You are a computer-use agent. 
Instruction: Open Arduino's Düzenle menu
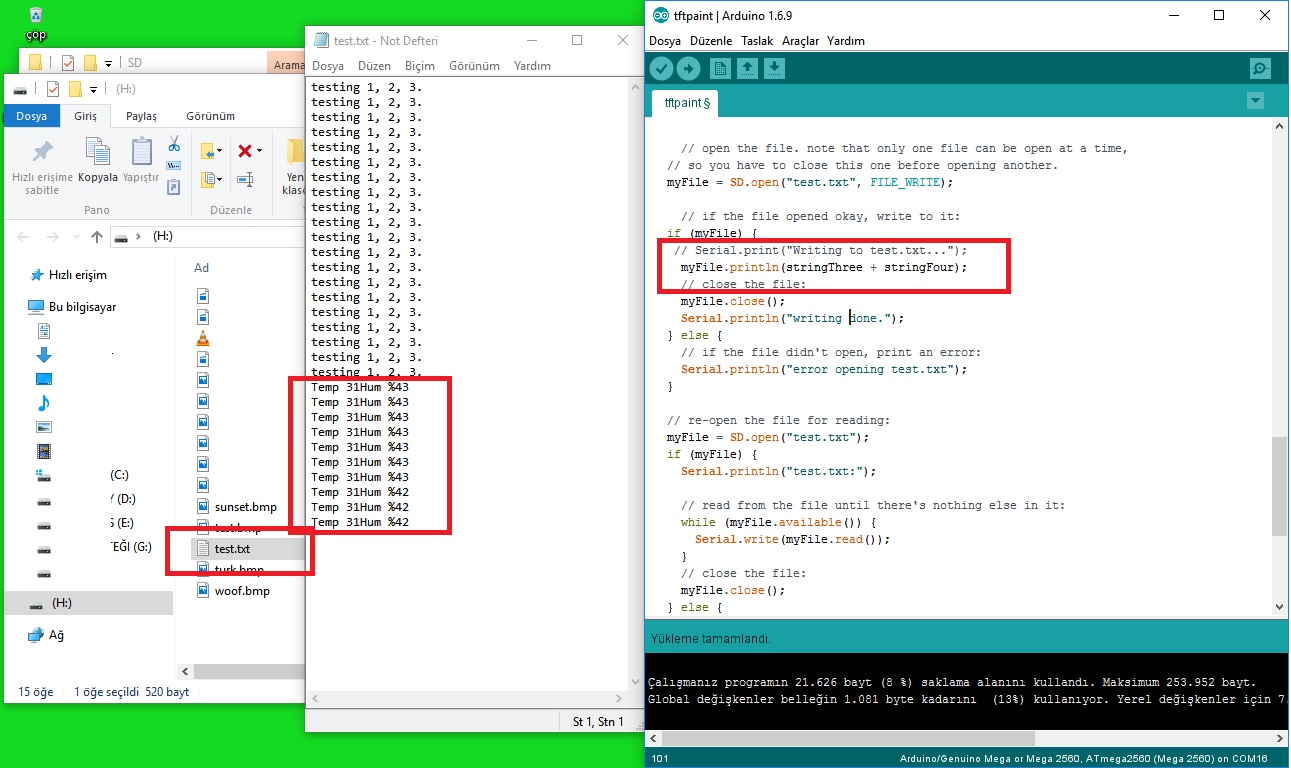711,41
